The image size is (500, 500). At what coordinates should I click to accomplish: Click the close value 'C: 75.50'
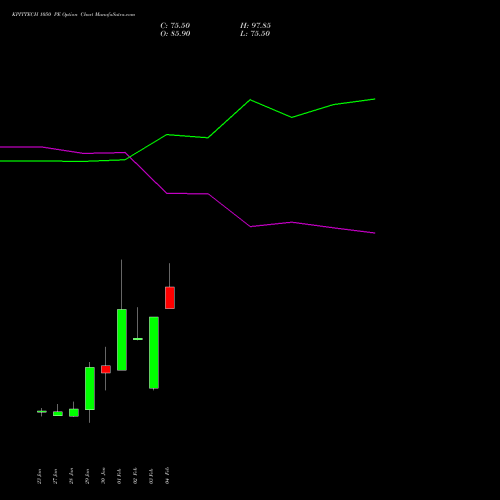pos(175,26)
